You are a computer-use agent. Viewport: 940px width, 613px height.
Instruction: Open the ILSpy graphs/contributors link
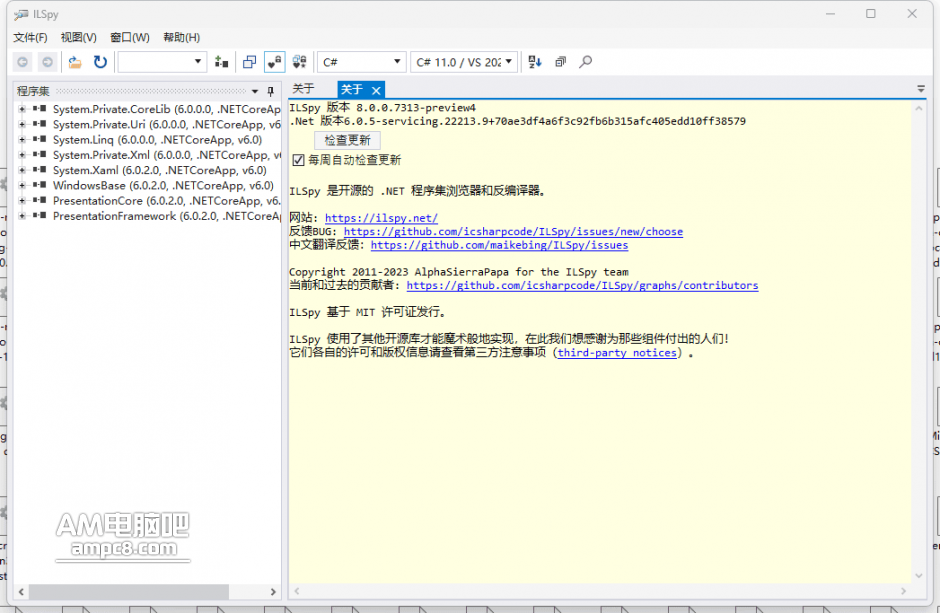pos(582,285)
